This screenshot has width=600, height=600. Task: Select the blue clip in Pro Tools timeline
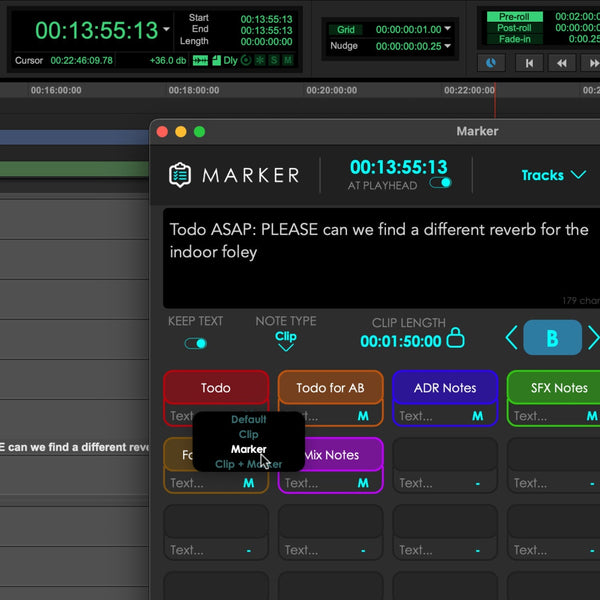74,137
